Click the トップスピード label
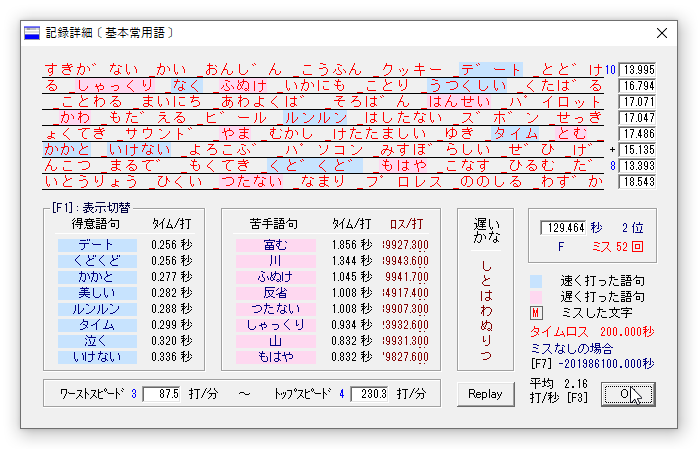This screenshot has width=698, height=449. (303, 394)
